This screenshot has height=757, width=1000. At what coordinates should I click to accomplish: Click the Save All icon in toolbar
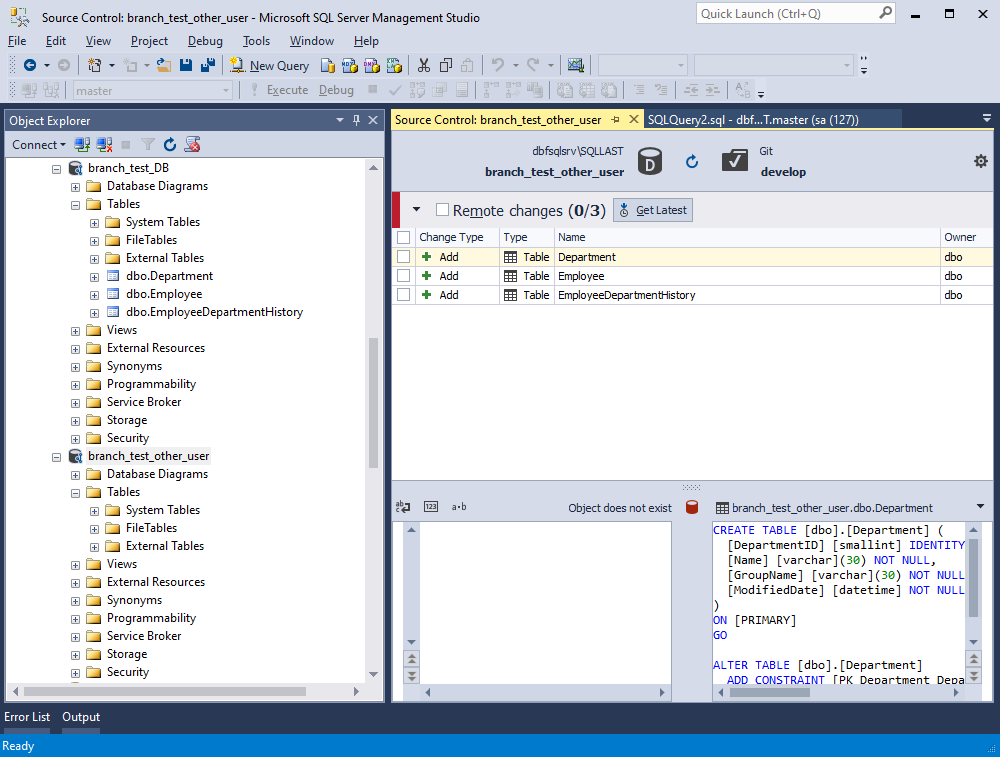[x=207, y=65]
